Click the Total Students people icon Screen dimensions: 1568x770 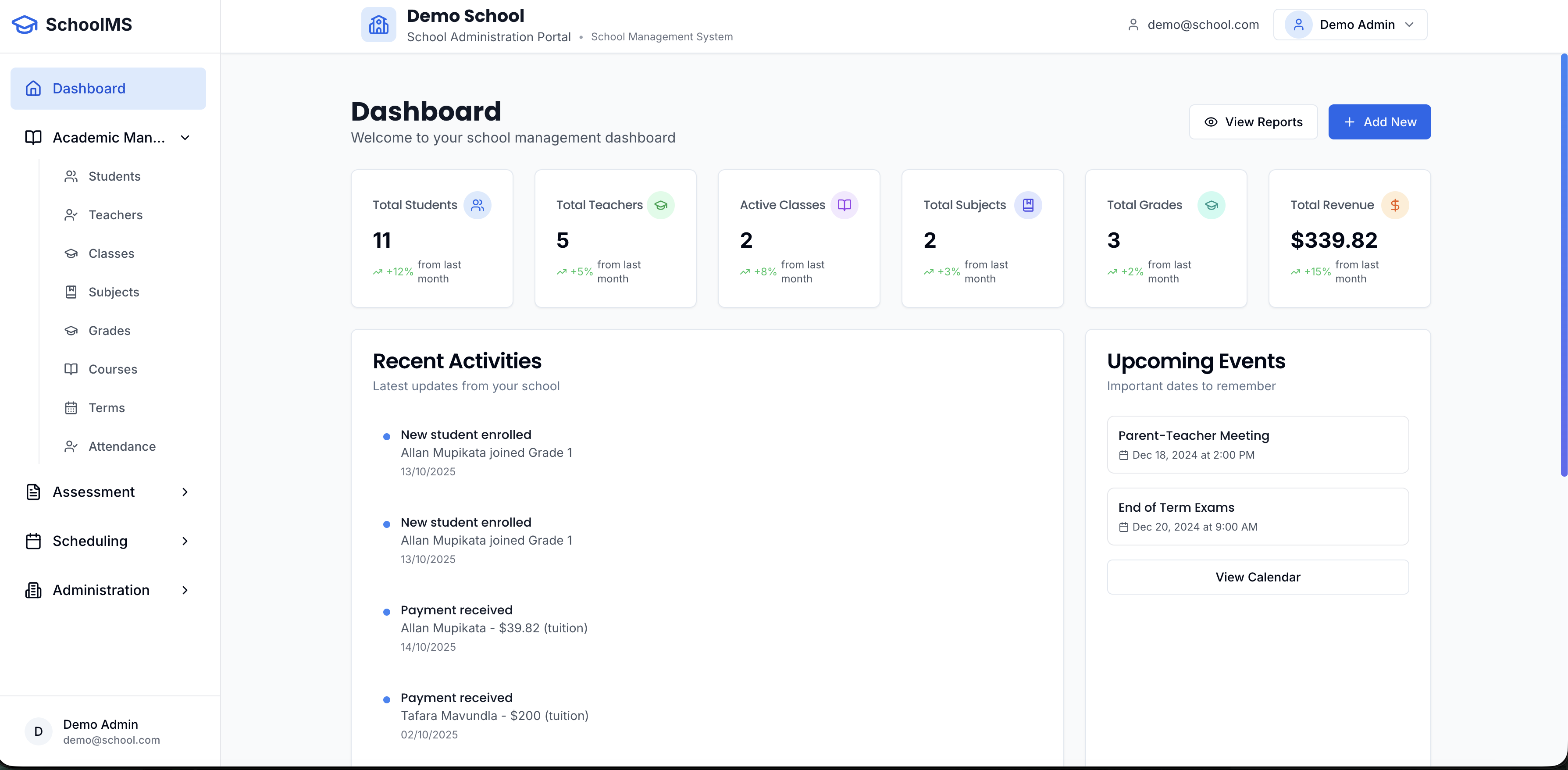click(477, 205)
